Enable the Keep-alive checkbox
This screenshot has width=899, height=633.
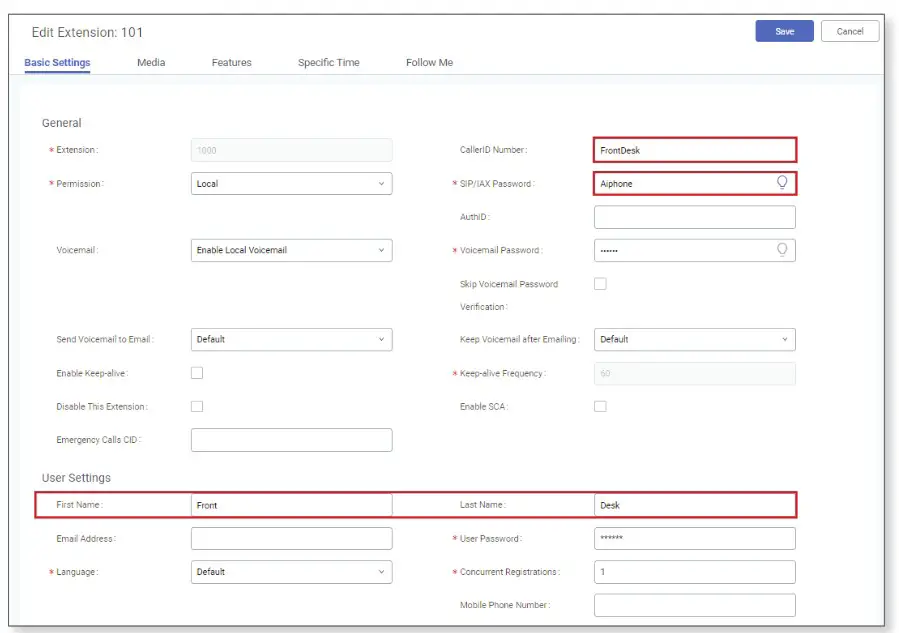pyautogui.click(x=197, y=373)
